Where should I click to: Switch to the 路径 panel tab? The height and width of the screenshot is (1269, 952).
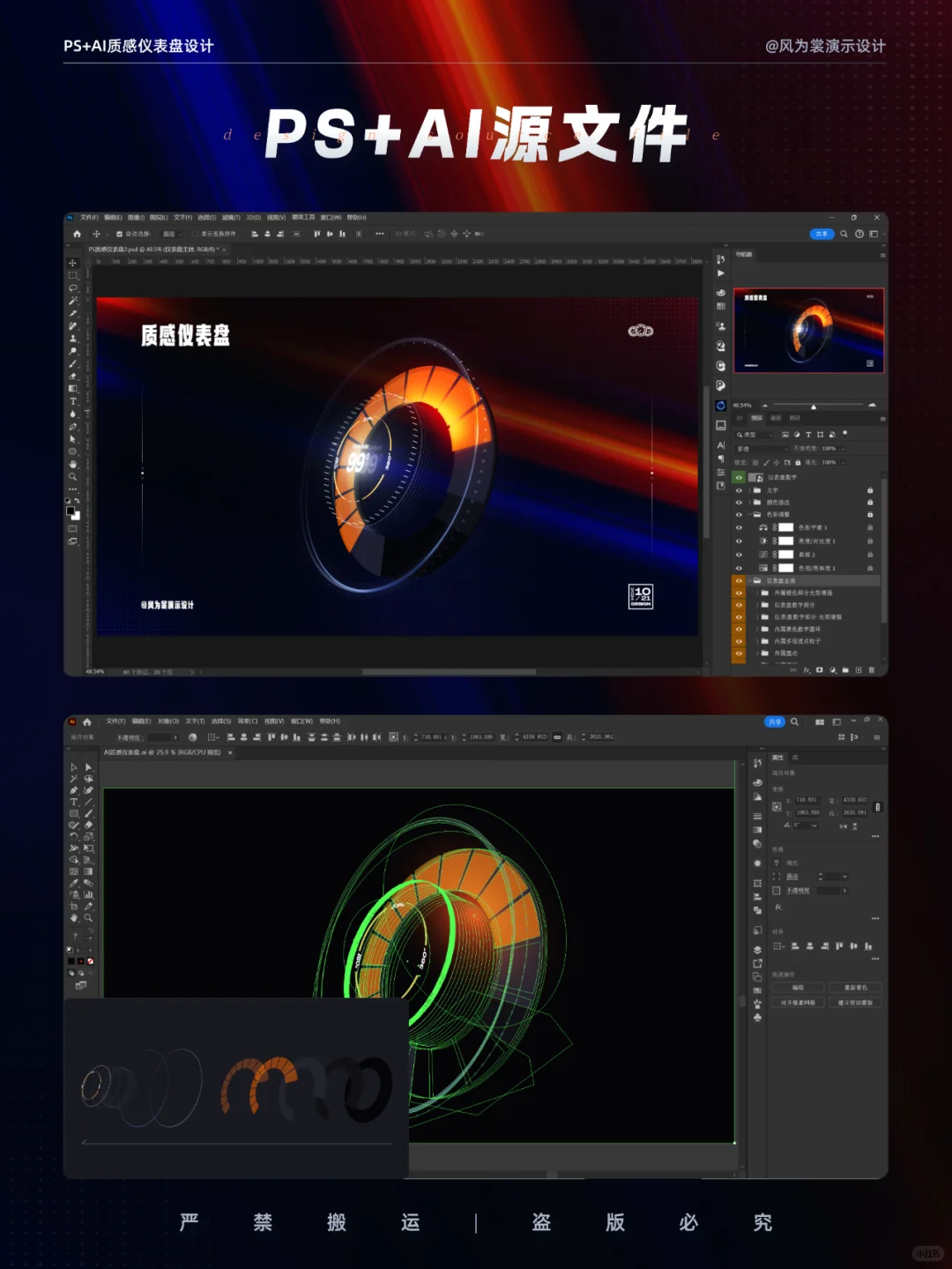[795, 417]
